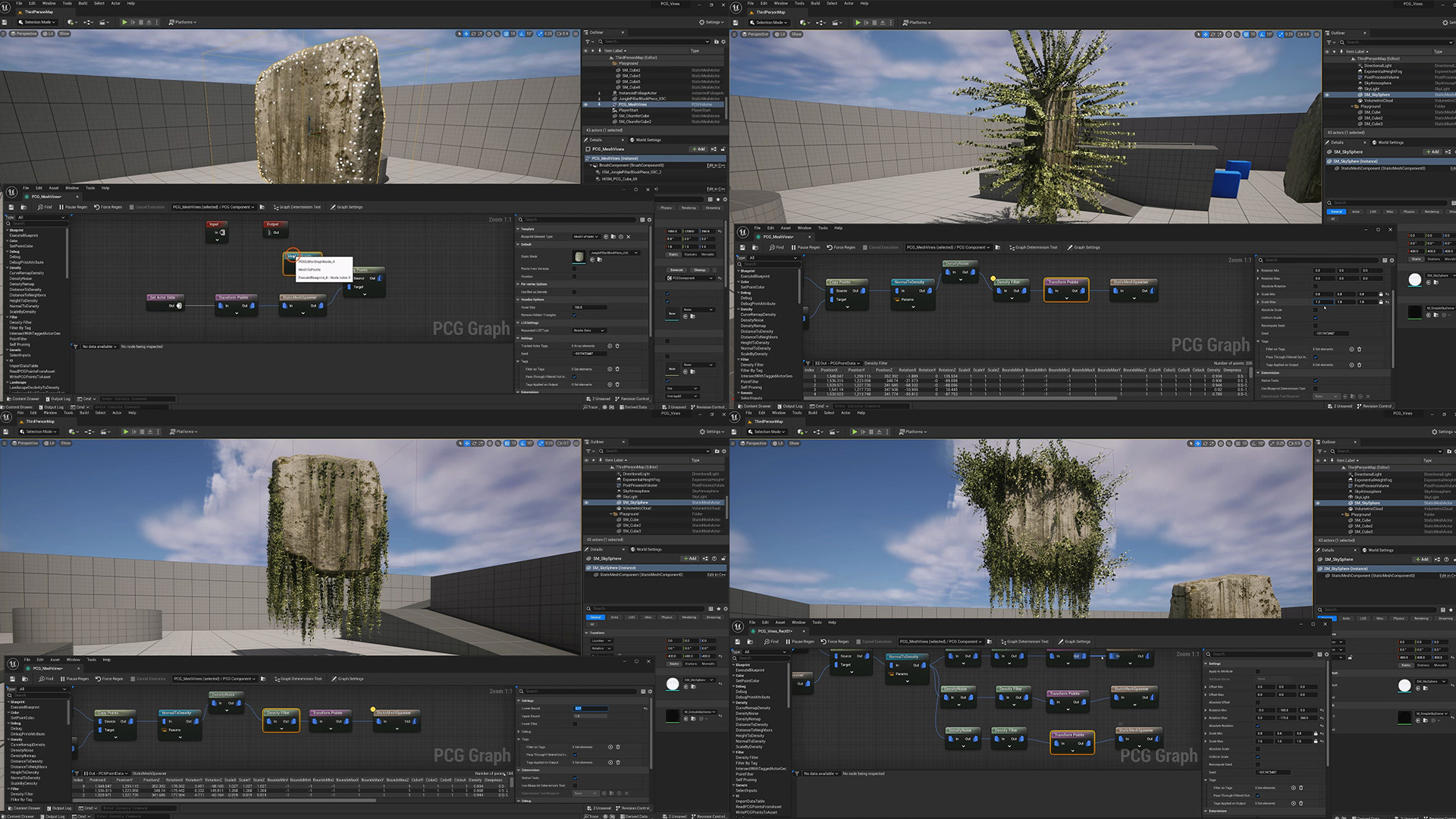Toggle the Remove Hidden Triangles checkbox
This screenshot has width=1456, height=819.
[574, 315]
